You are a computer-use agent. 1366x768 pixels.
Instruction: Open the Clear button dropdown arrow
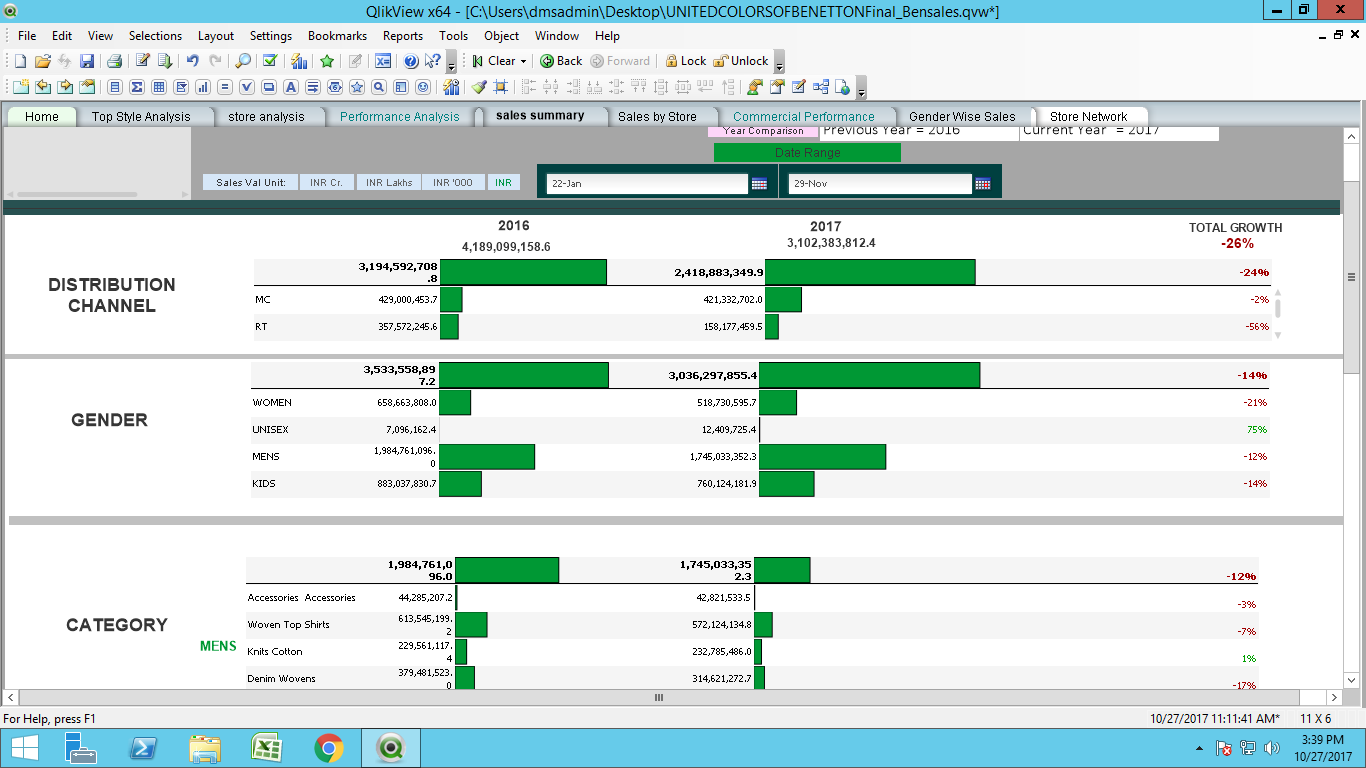523,61
